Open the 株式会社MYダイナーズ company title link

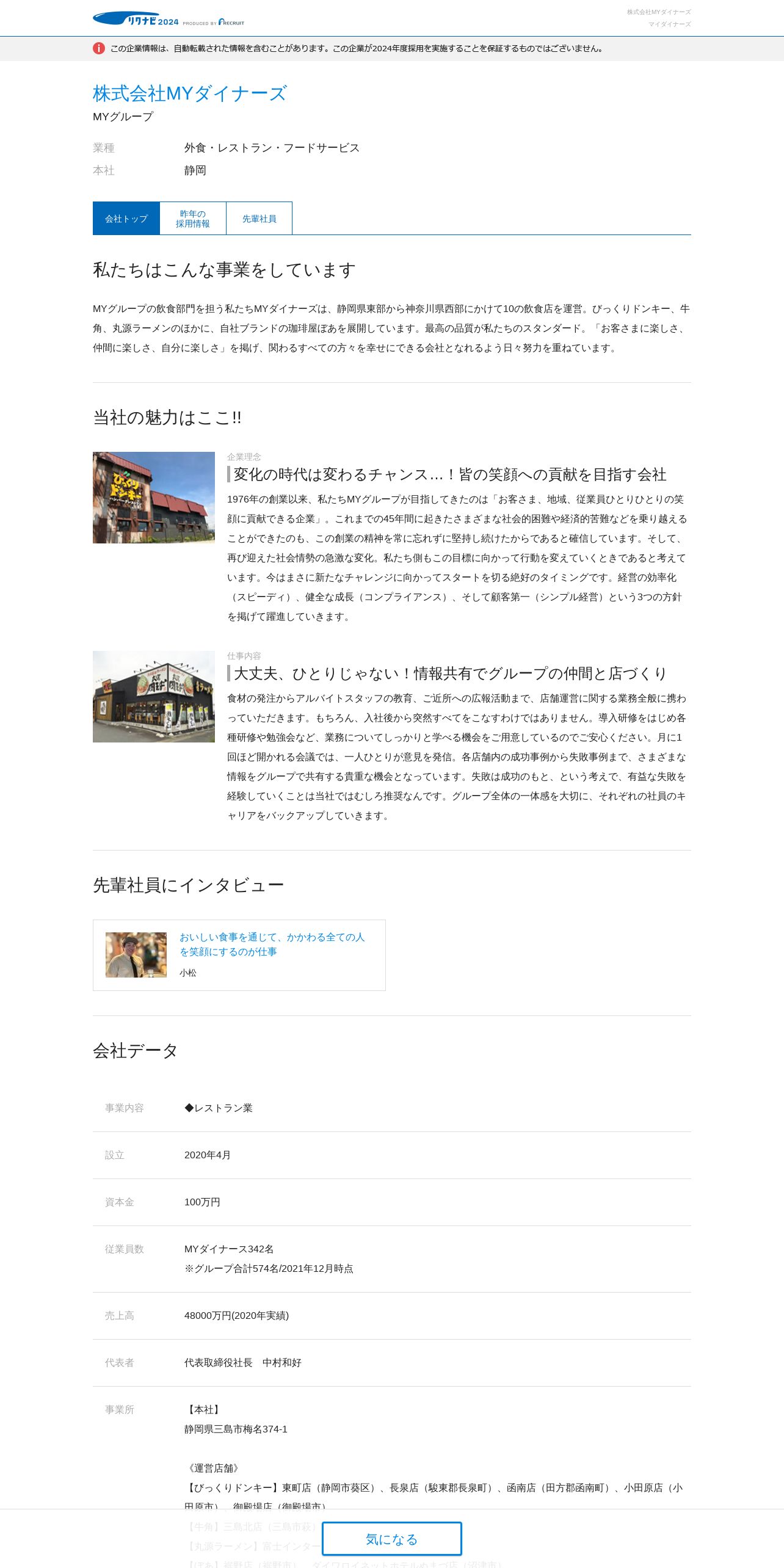190,93
